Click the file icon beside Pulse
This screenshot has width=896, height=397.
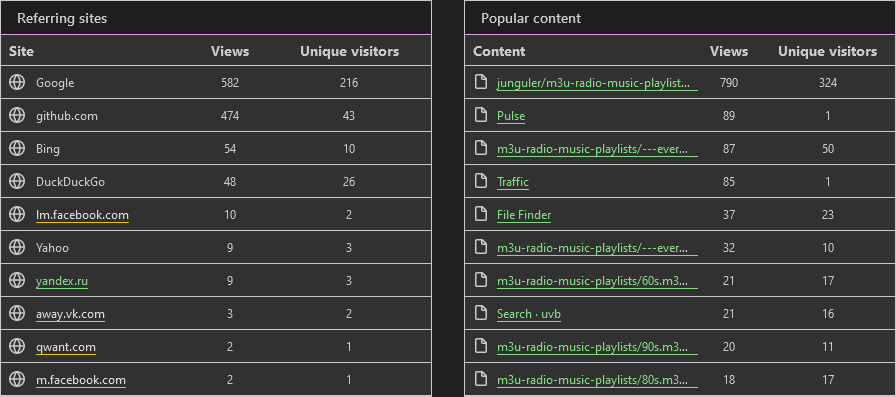coord(482,115)
